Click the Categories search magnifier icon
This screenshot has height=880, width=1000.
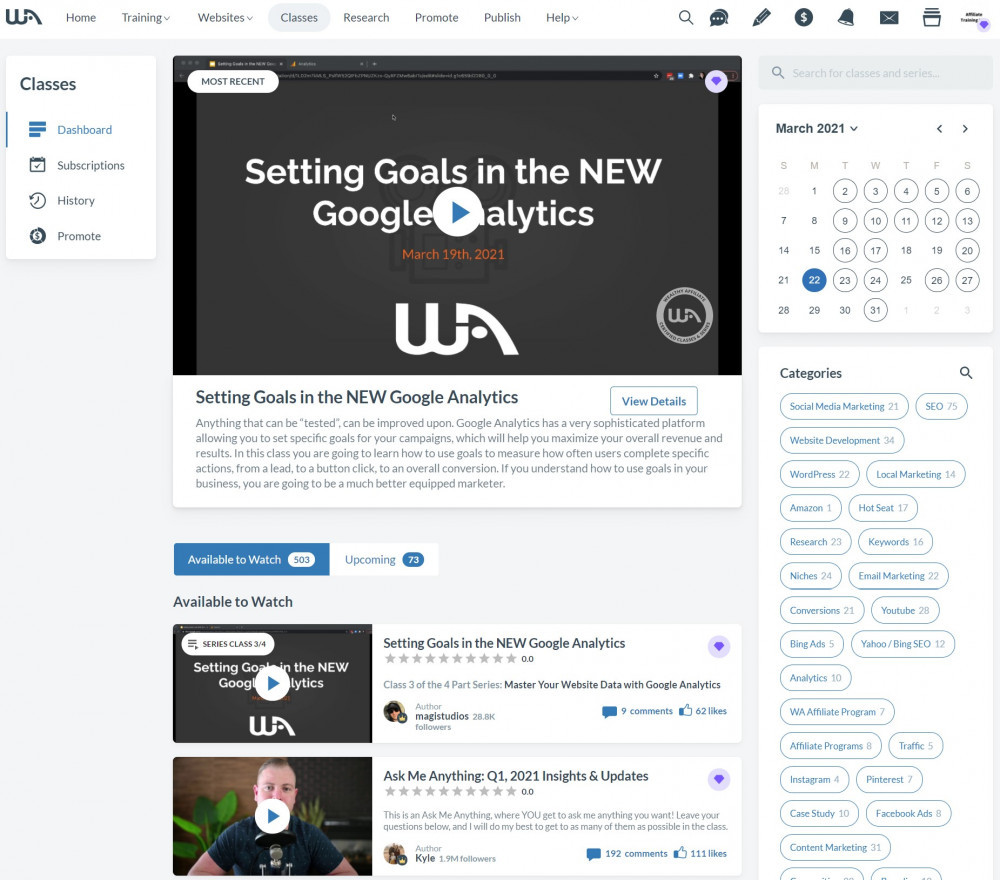coord(966,373)
